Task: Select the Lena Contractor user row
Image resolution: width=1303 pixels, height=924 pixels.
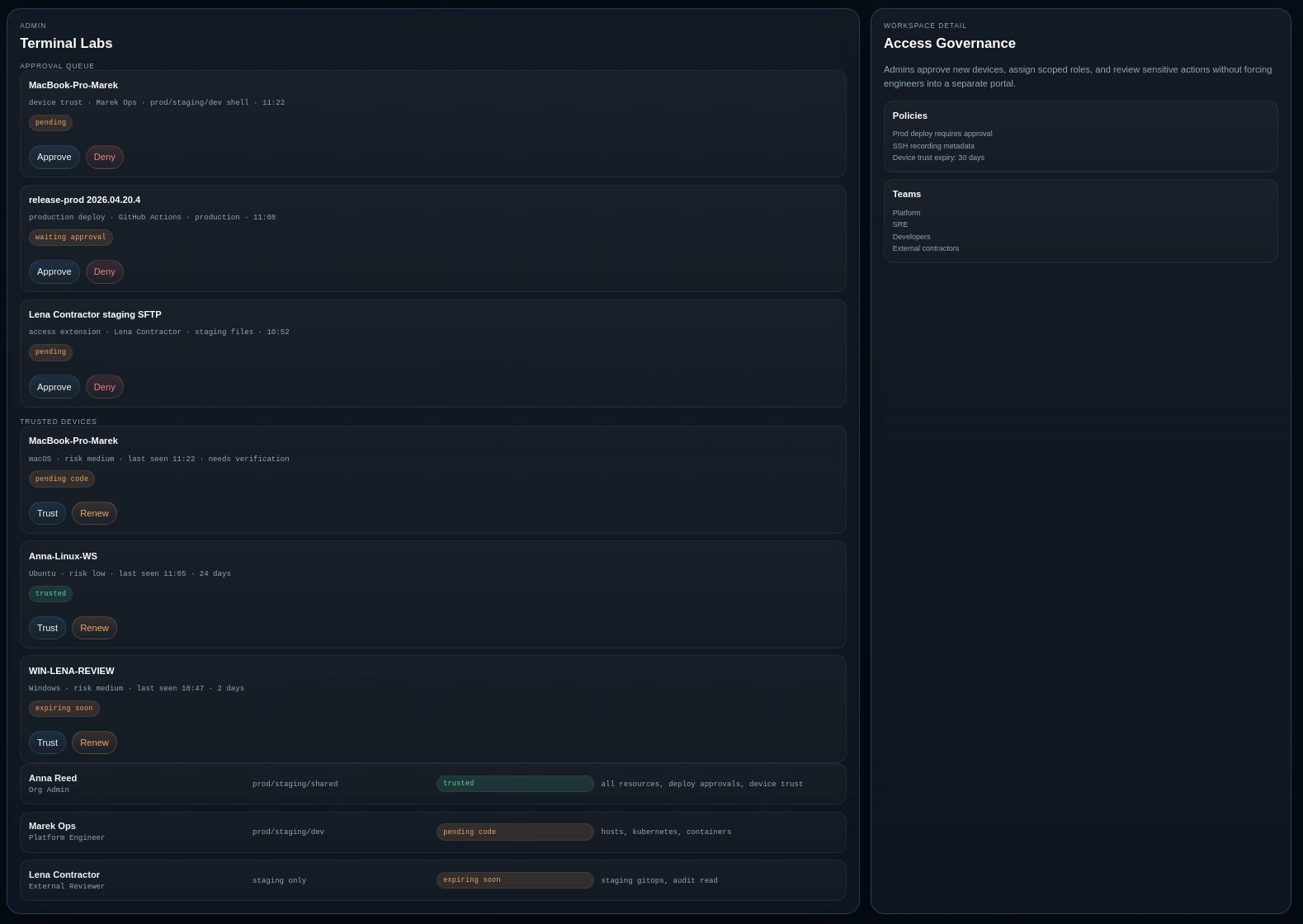Action: point(432,880)
